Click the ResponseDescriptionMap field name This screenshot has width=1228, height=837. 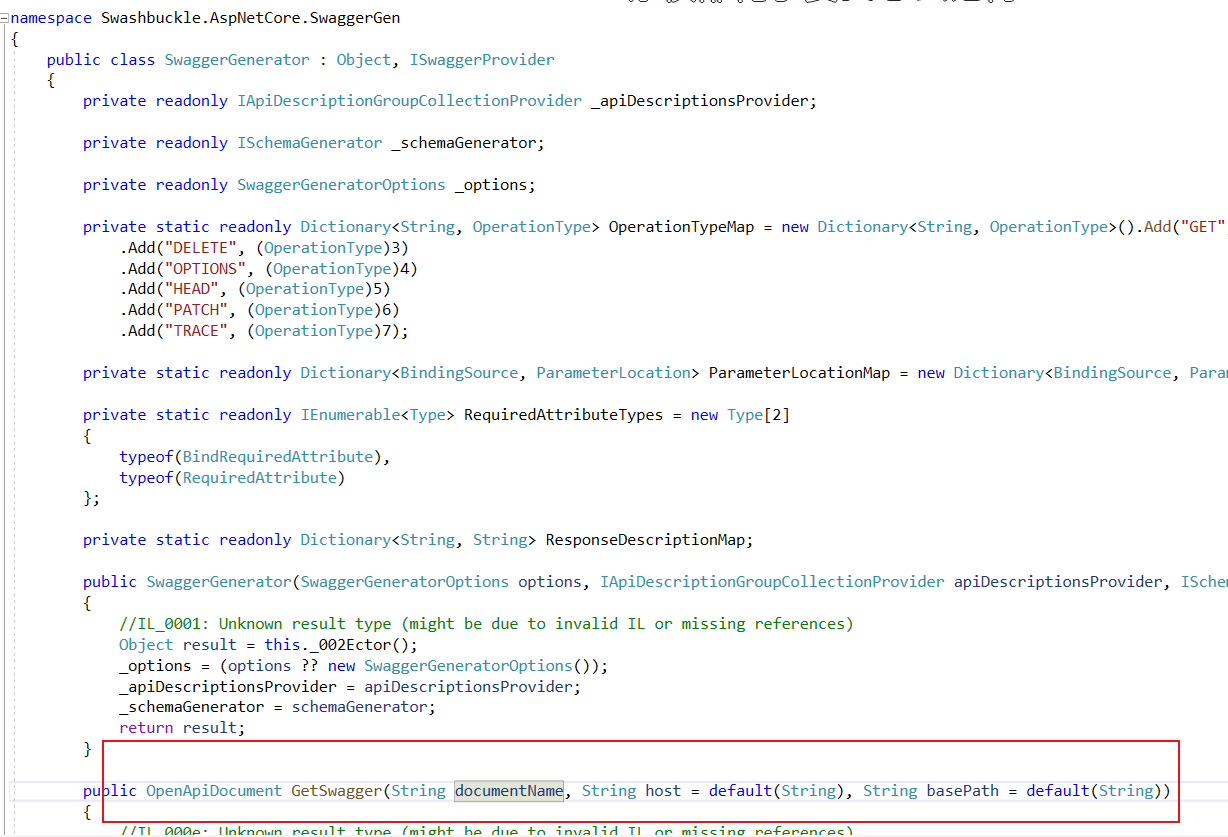645,540
